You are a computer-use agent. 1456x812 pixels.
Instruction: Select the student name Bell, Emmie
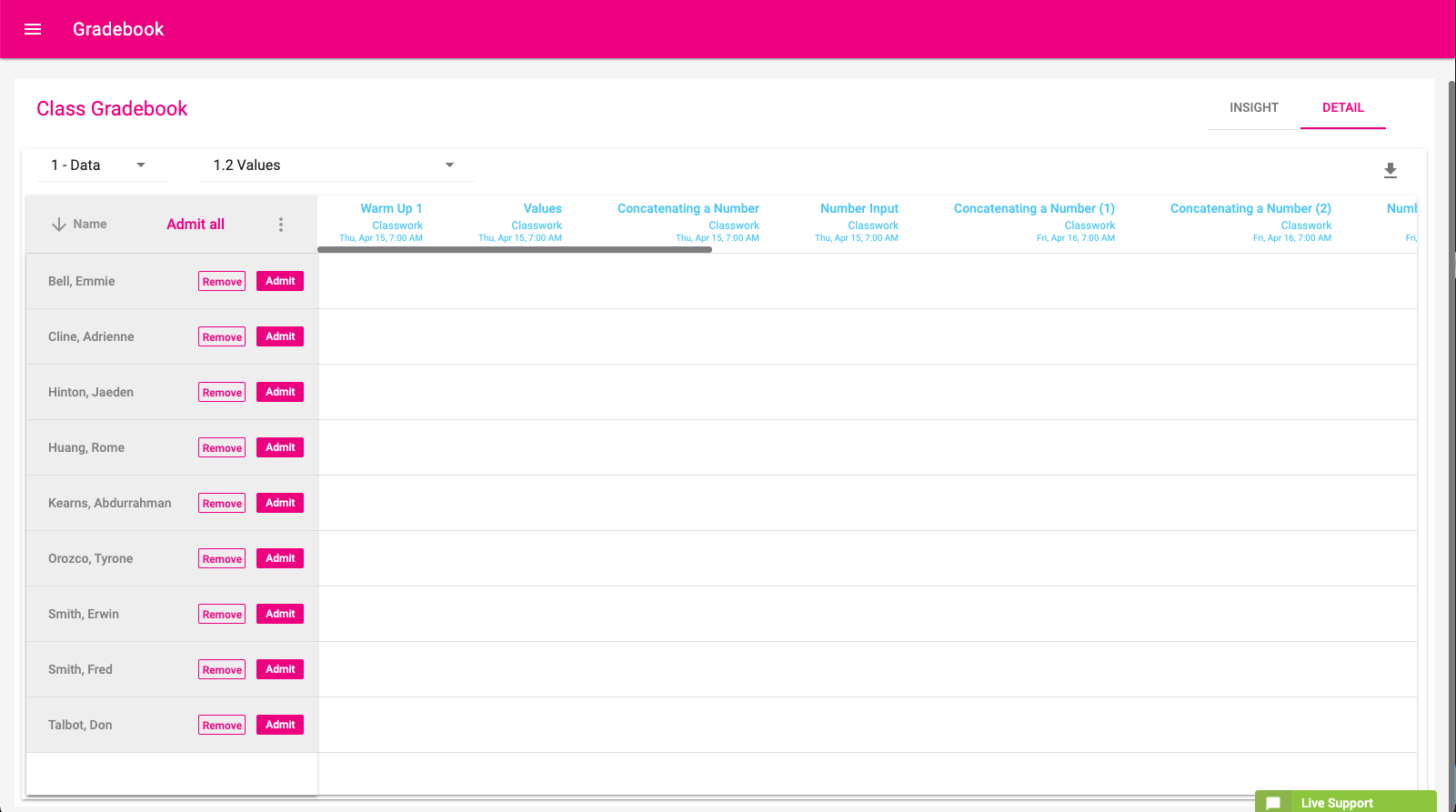click(x=82, y=282)
